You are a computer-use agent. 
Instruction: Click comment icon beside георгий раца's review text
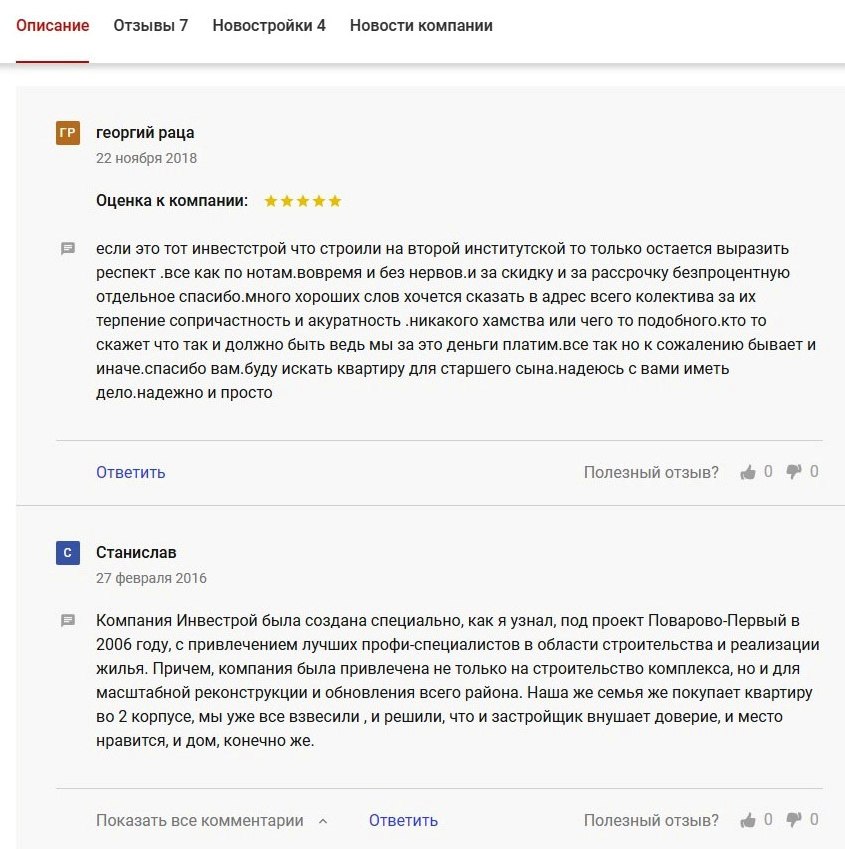coord(68,249)
